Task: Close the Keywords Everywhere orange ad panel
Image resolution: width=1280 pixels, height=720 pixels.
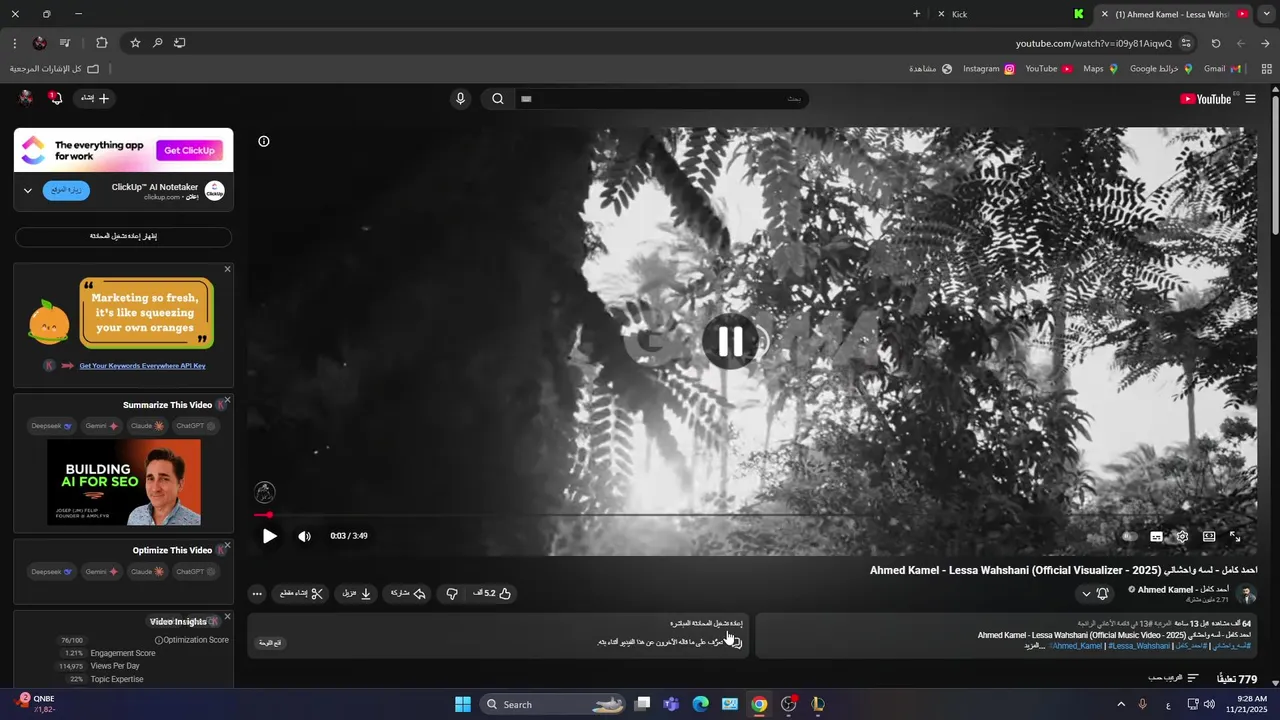Action: (227, 269)
